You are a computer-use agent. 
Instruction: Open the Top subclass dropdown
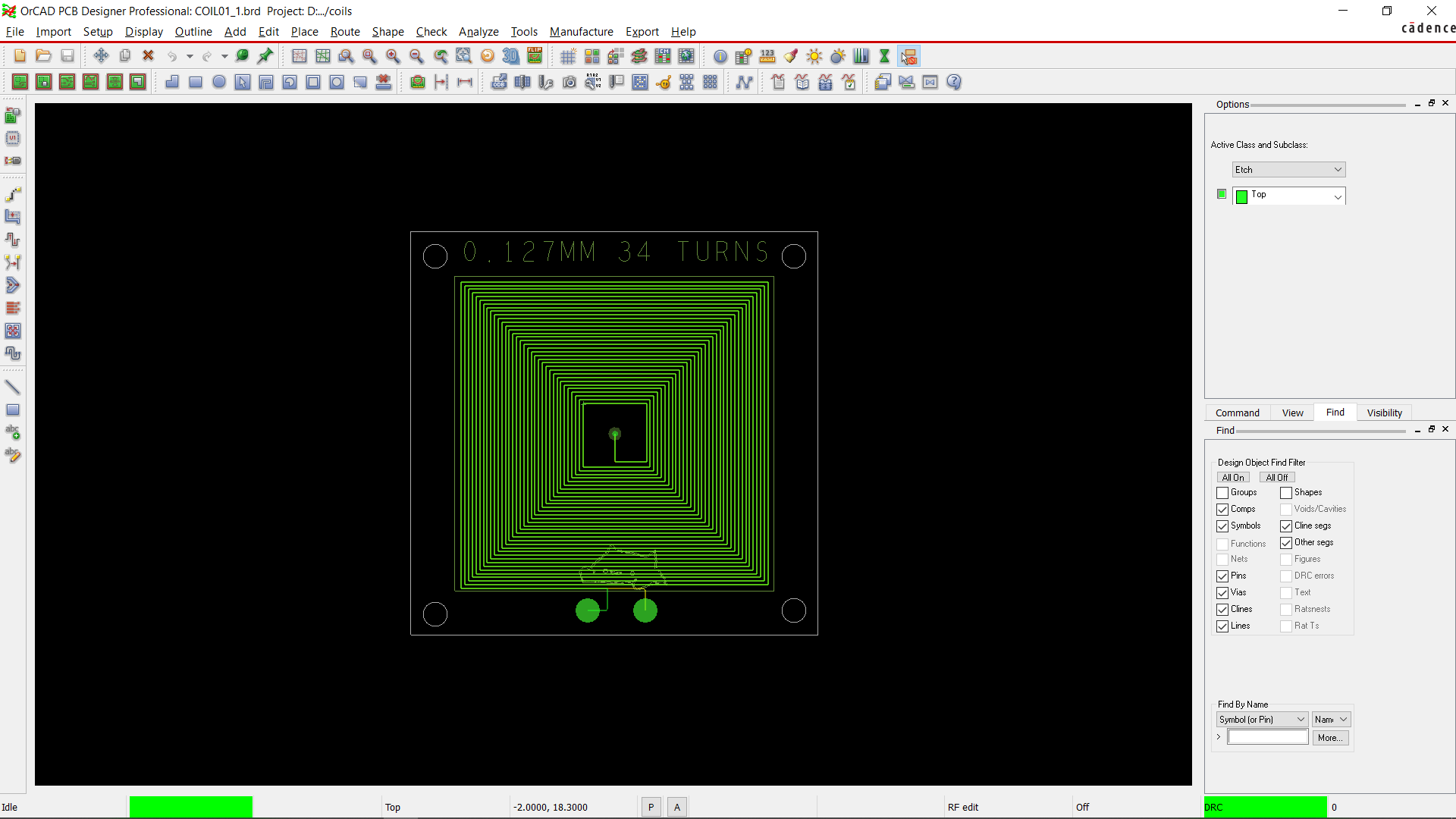pos(1338,196)
